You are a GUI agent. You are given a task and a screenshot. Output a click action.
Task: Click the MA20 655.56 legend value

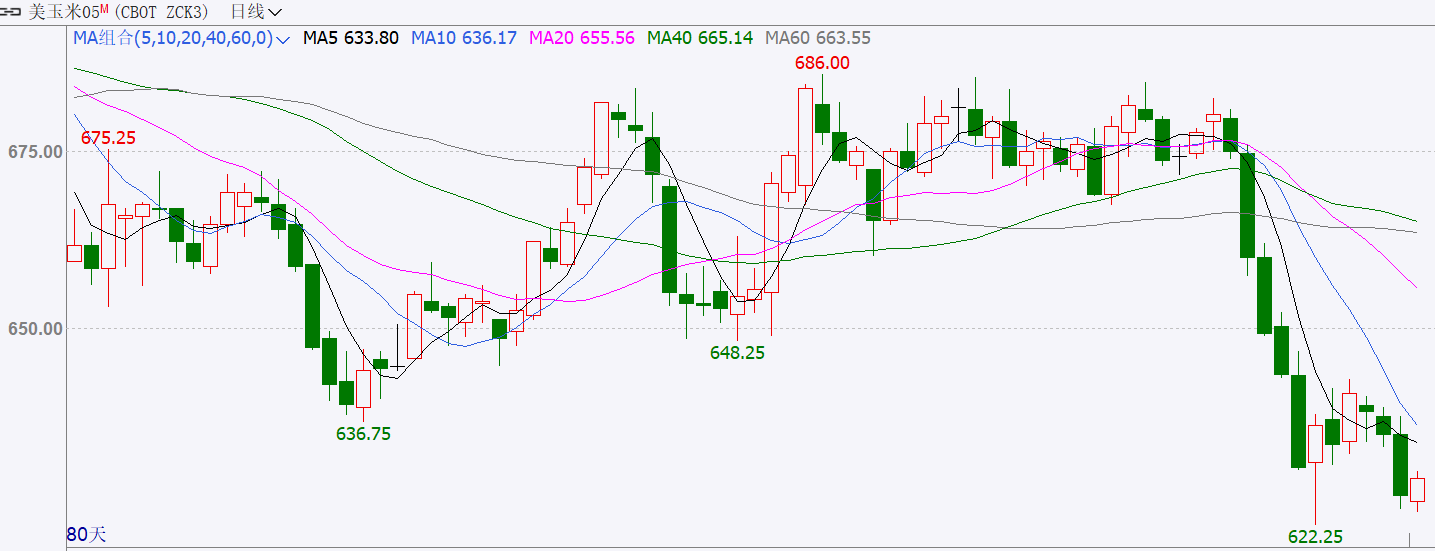coord(582,38)
